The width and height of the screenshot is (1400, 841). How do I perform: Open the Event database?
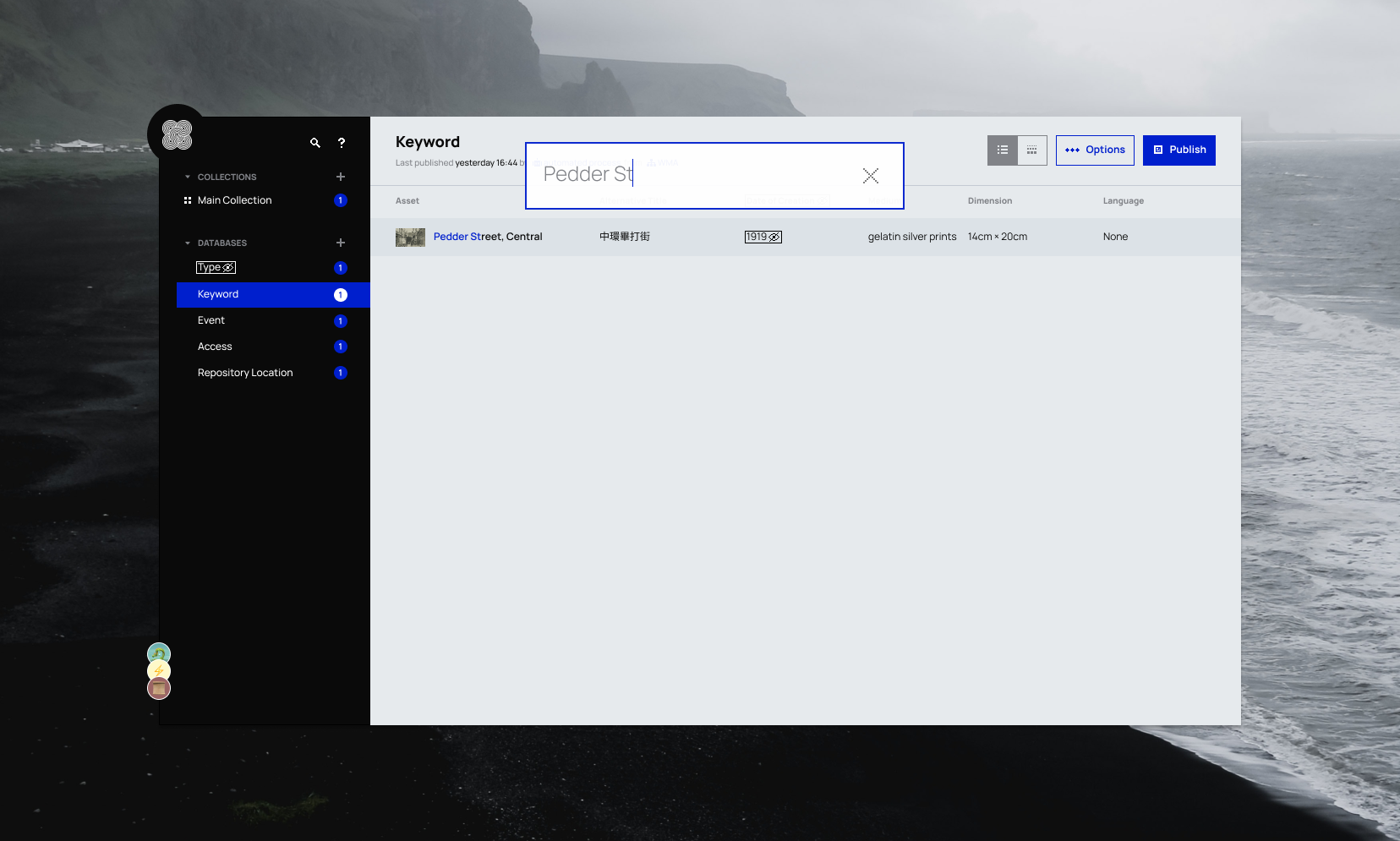coord(211,320)
